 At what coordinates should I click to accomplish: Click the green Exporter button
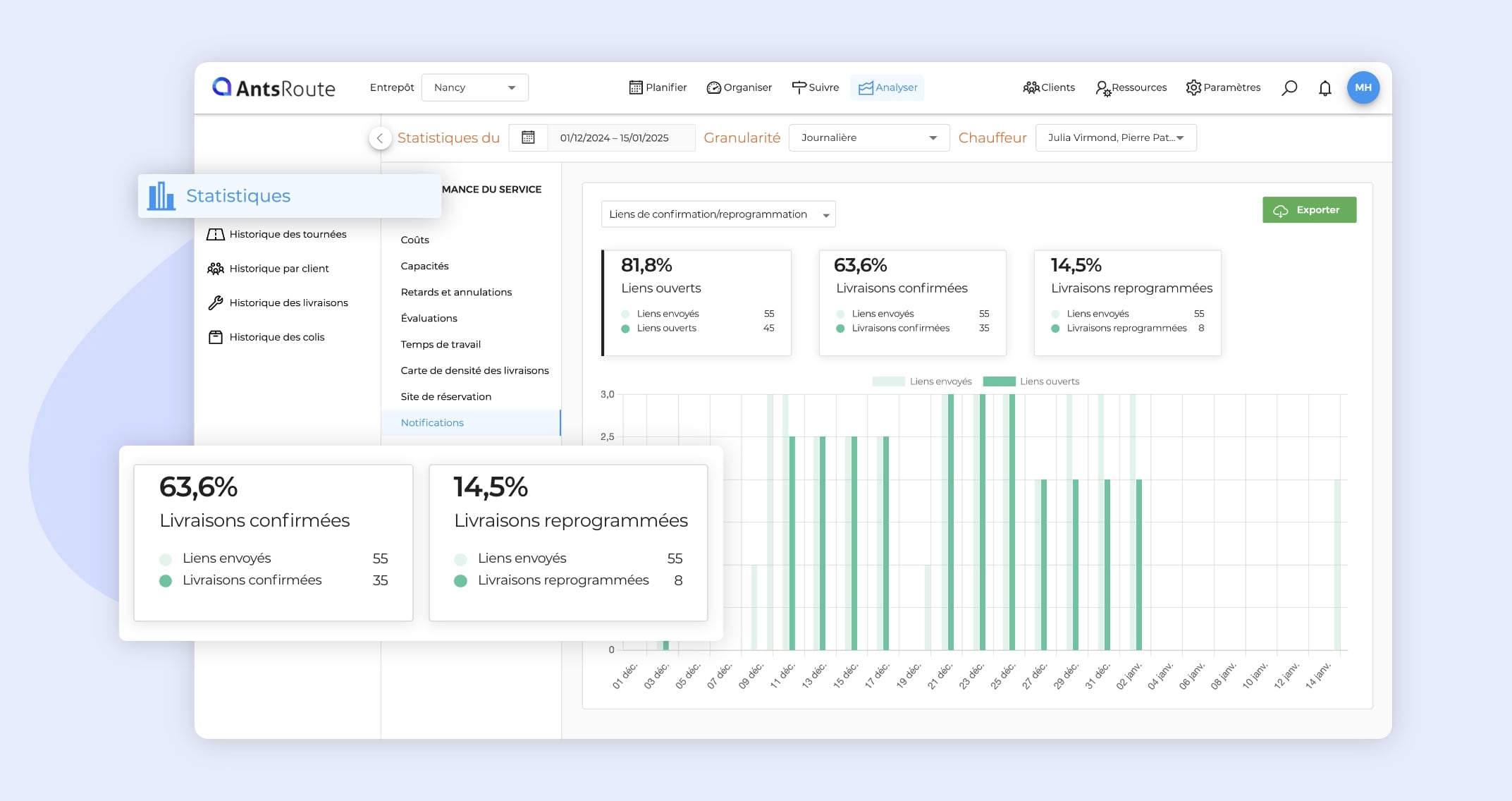point(1309,210)
